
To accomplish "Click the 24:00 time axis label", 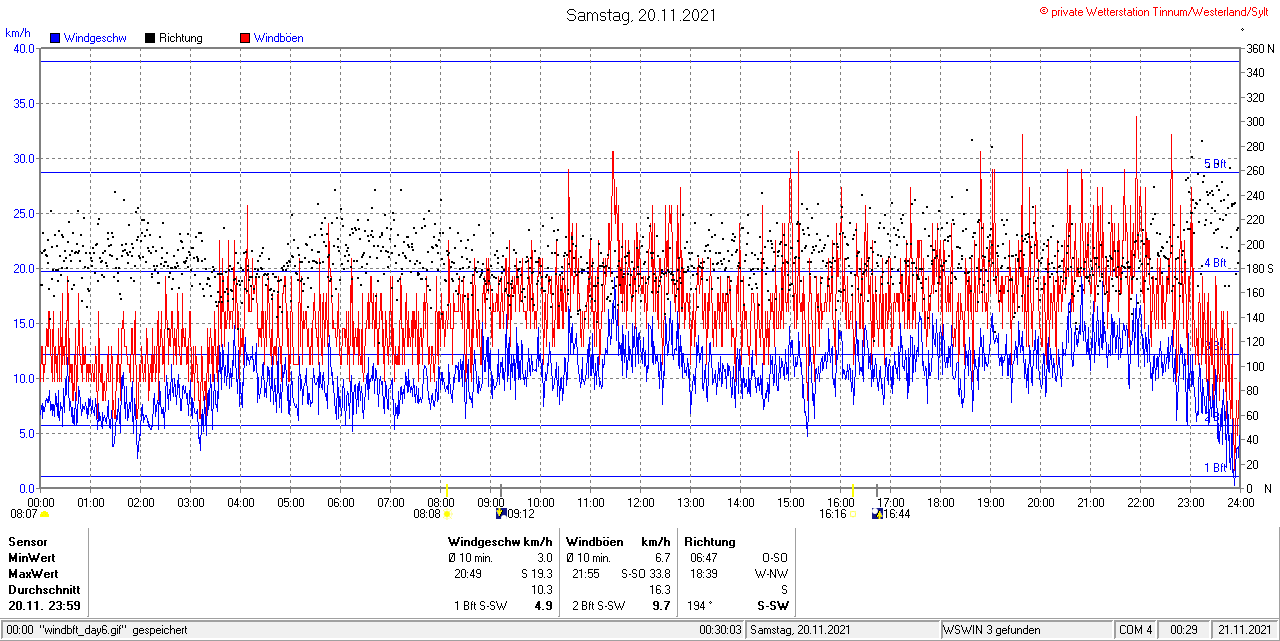I will click(1241, 502).
